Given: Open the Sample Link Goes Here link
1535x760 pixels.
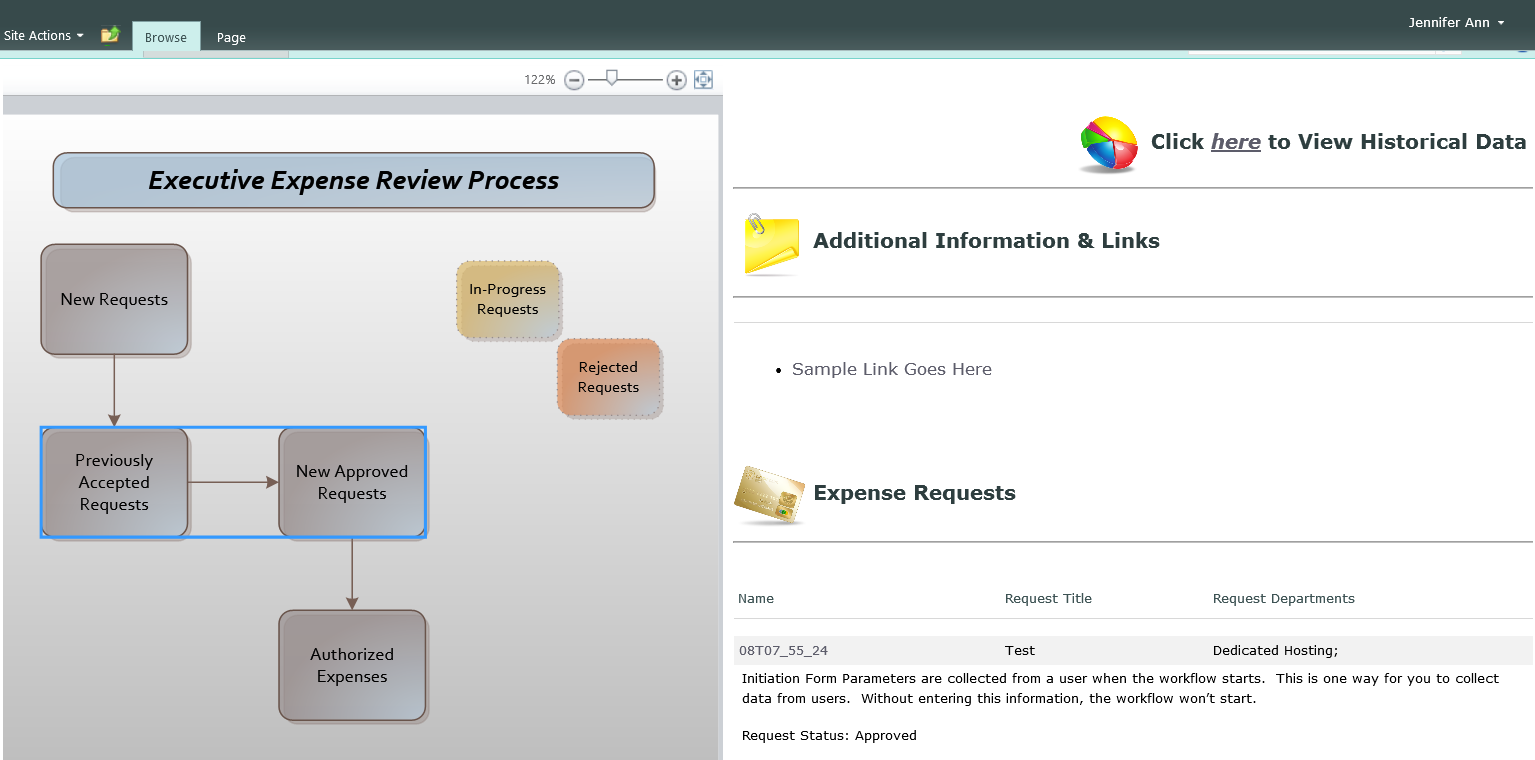Looking at the screenshot, I should (x=891, y=369).
